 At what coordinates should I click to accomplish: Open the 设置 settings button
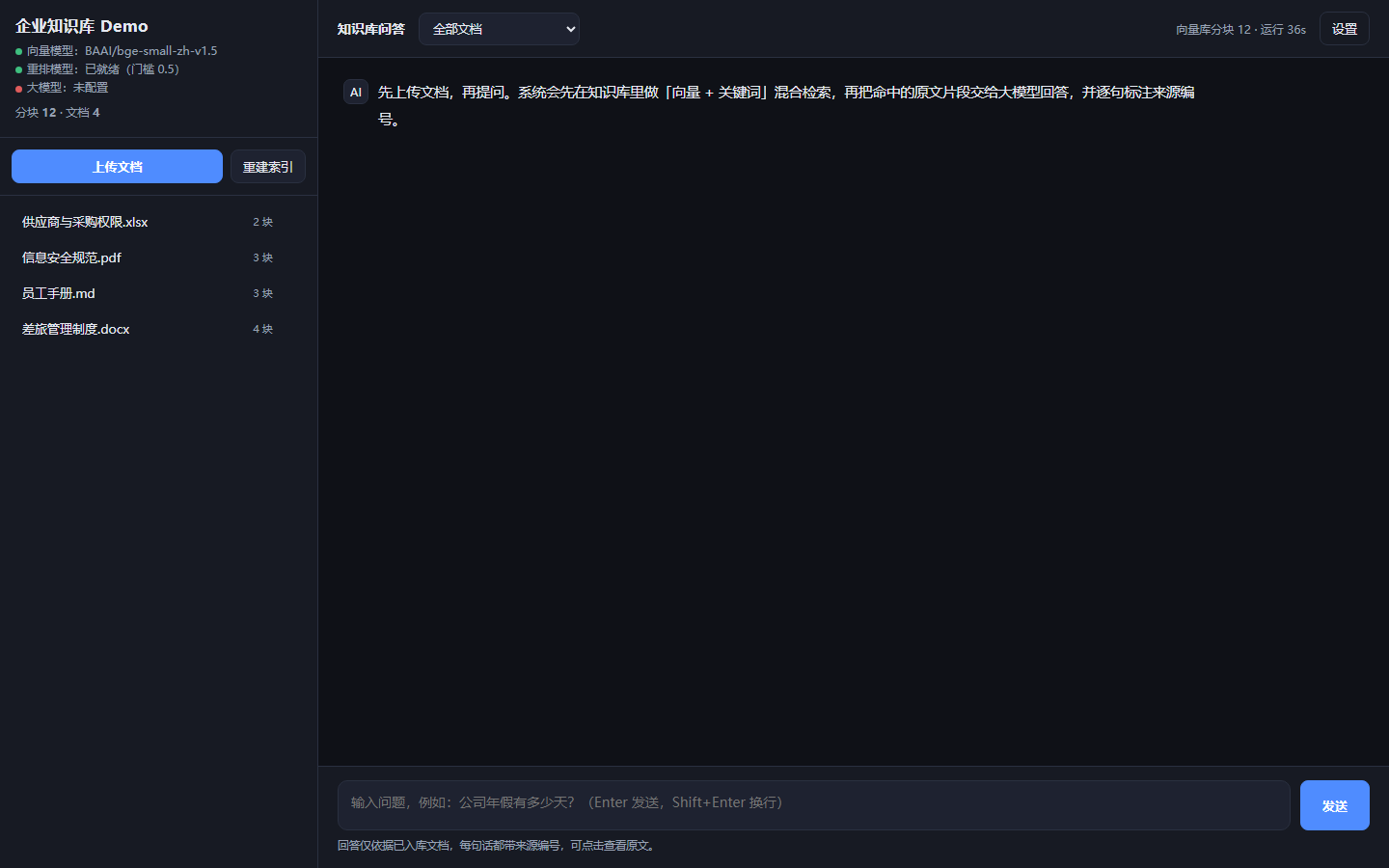1345,29
